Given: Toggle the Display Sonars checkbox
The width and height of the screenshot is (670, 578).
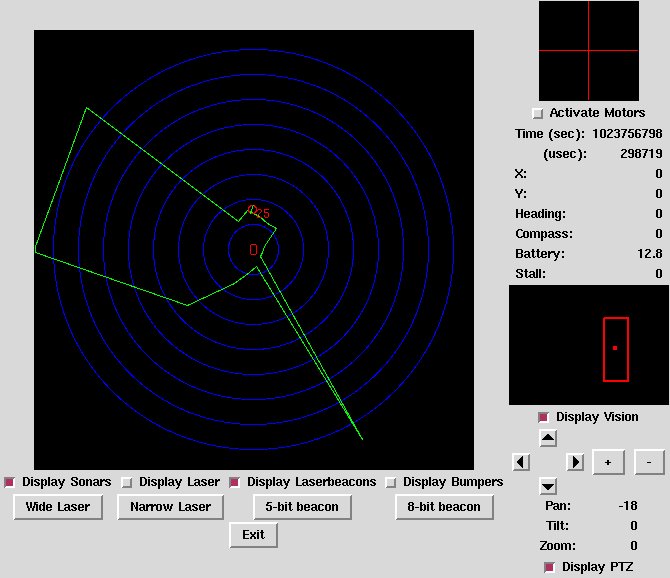Looking at the screenshot, I should pyautogui.click(x=10, y=482).
